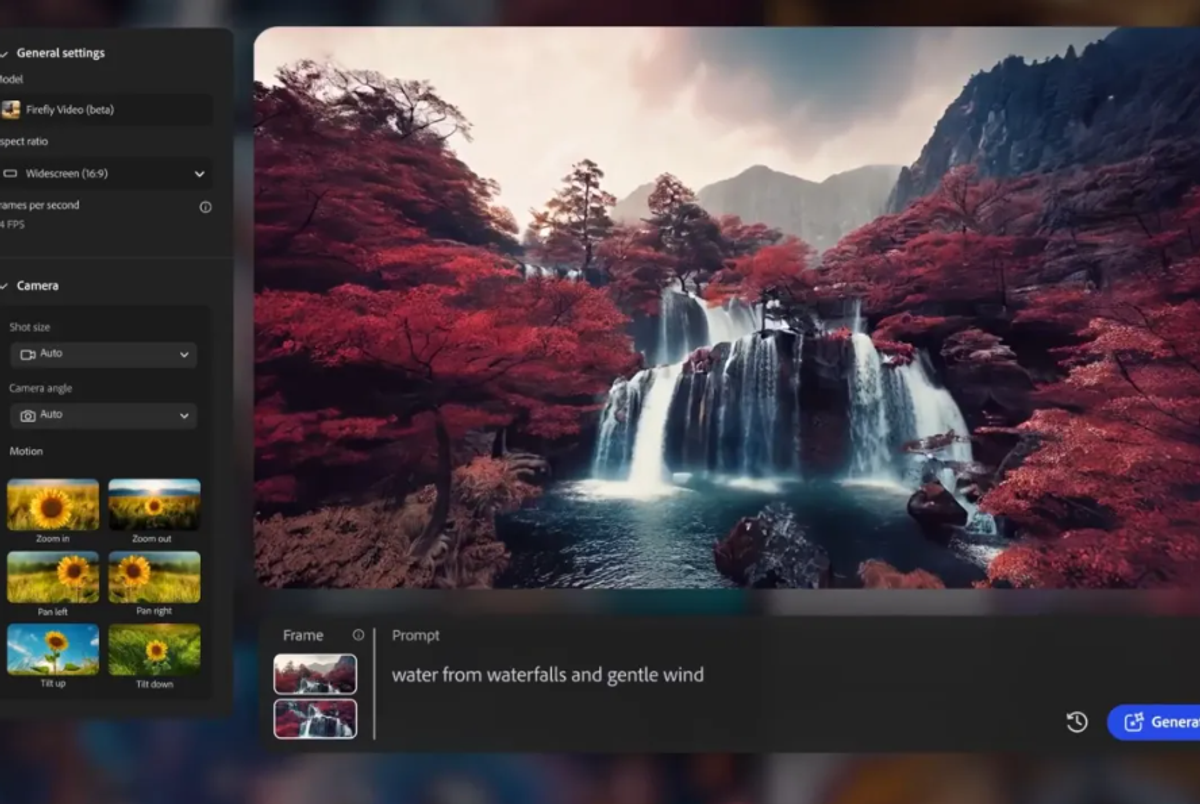This screenshot has width=1200, height=804.
Task: Click the camera icon in Camera angle
Action: point(28,415)
